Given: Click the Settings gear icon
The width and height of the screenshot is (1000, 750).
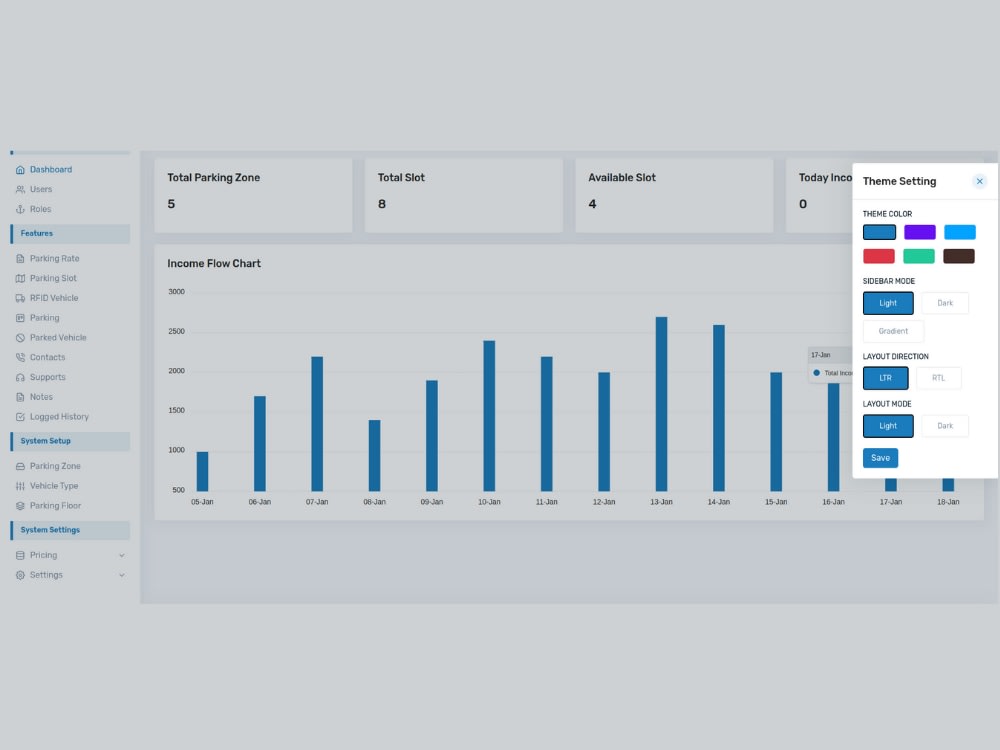Looking at the screenshot, I should 20,575.
